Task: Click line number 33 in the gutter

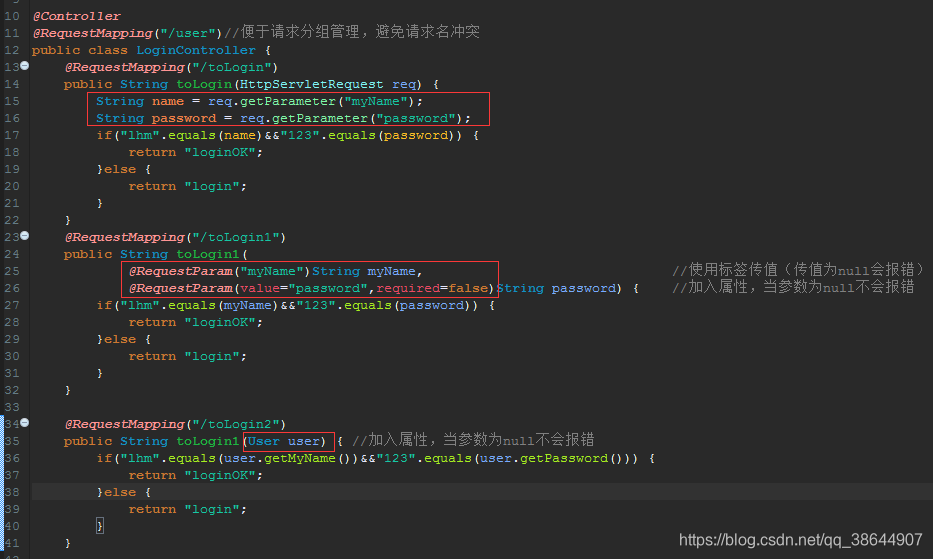Action: point(12,407)
